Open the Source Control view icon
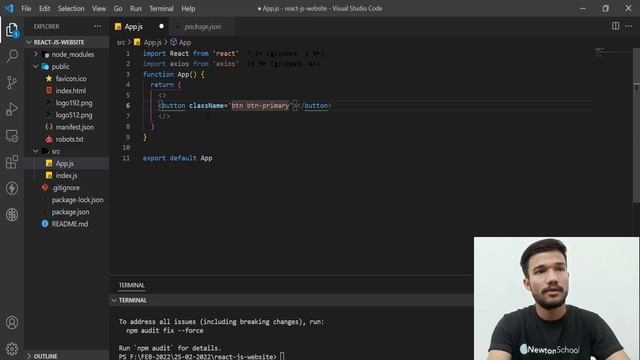 (x=12, y=82)
